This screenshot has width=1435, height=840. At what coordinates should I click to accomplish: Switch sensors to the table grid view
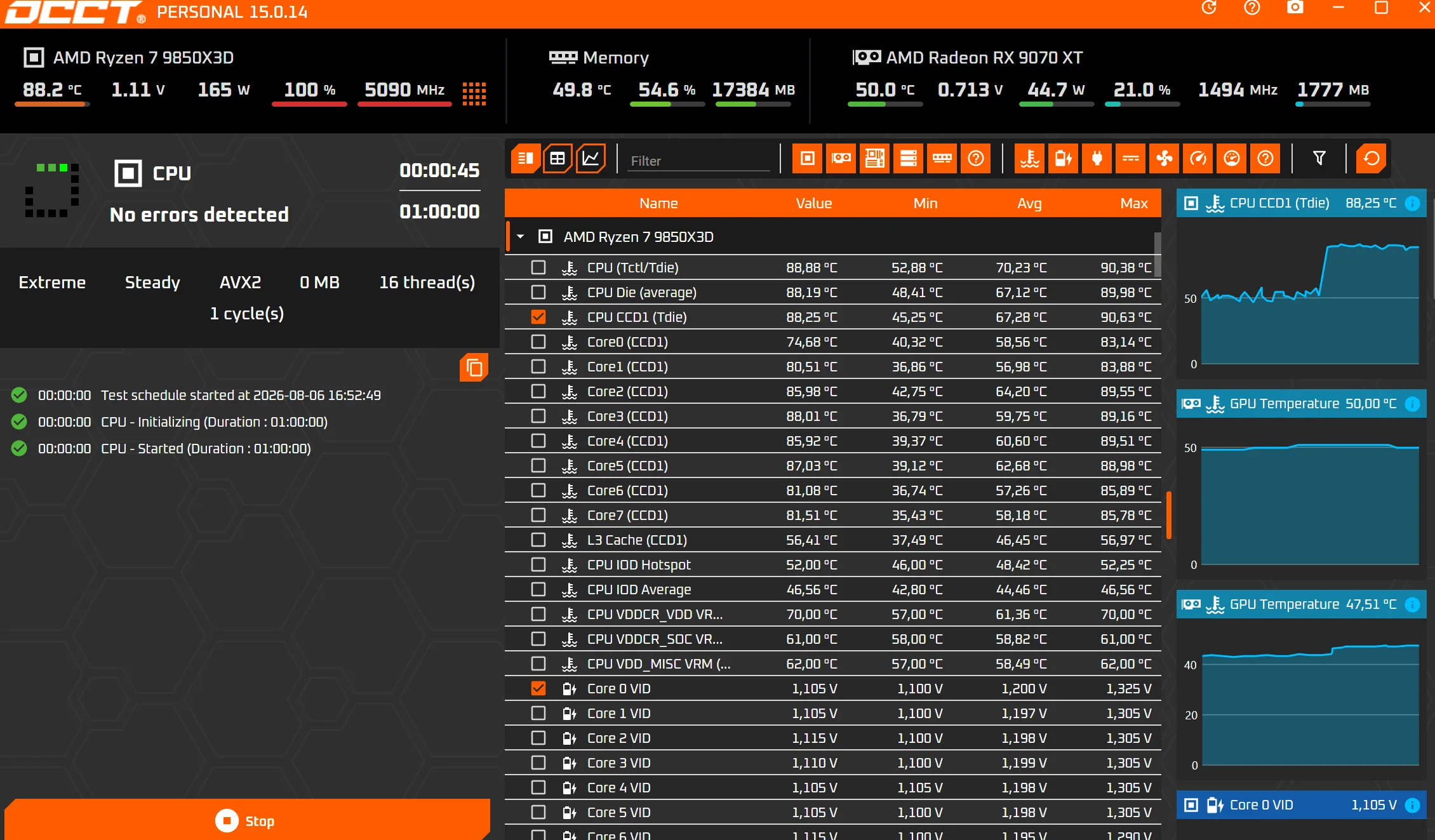tap(557, 159)
